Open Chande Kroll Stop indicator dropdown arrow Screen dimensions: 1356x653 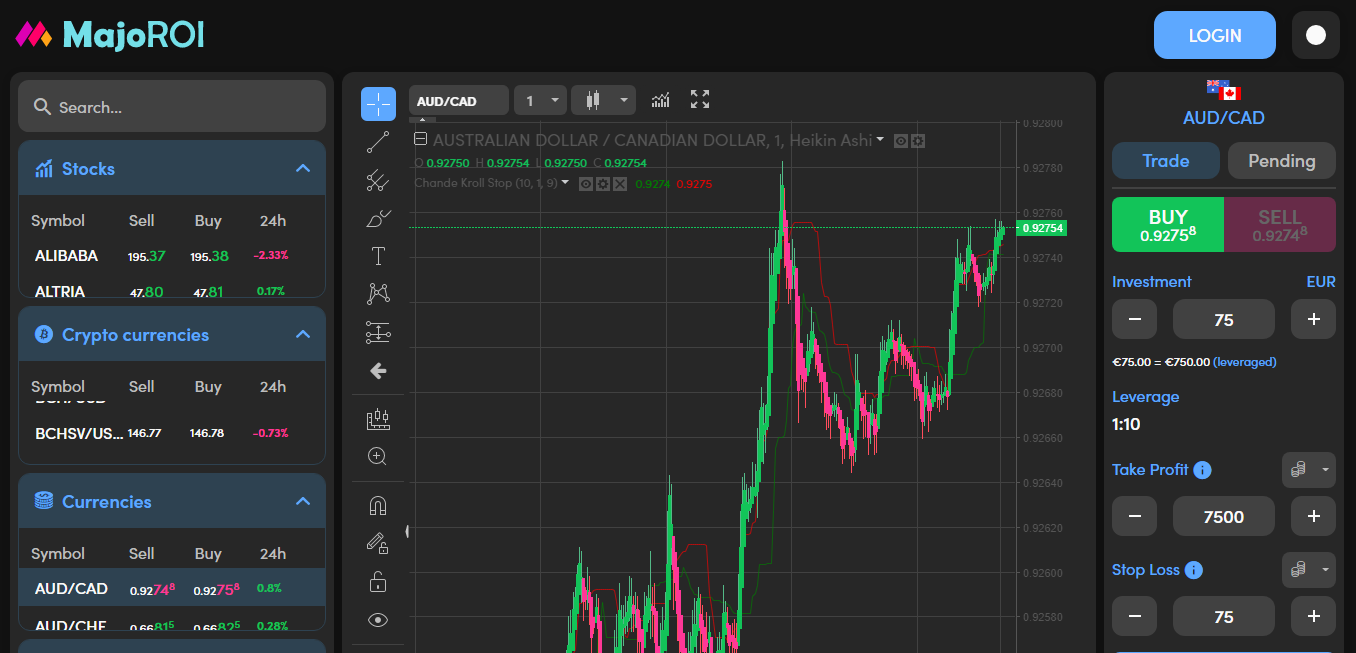(x=565, y=183)
